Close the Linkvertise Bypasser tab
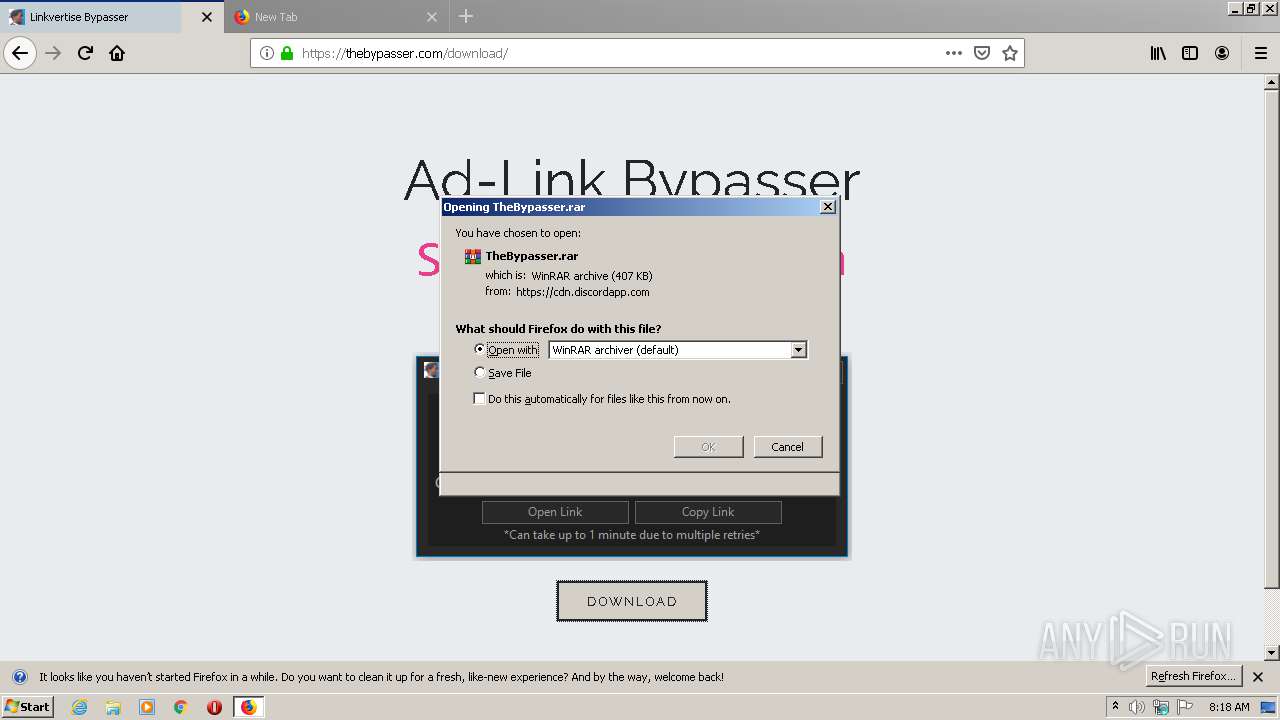1280x720 pixels. 207,17
